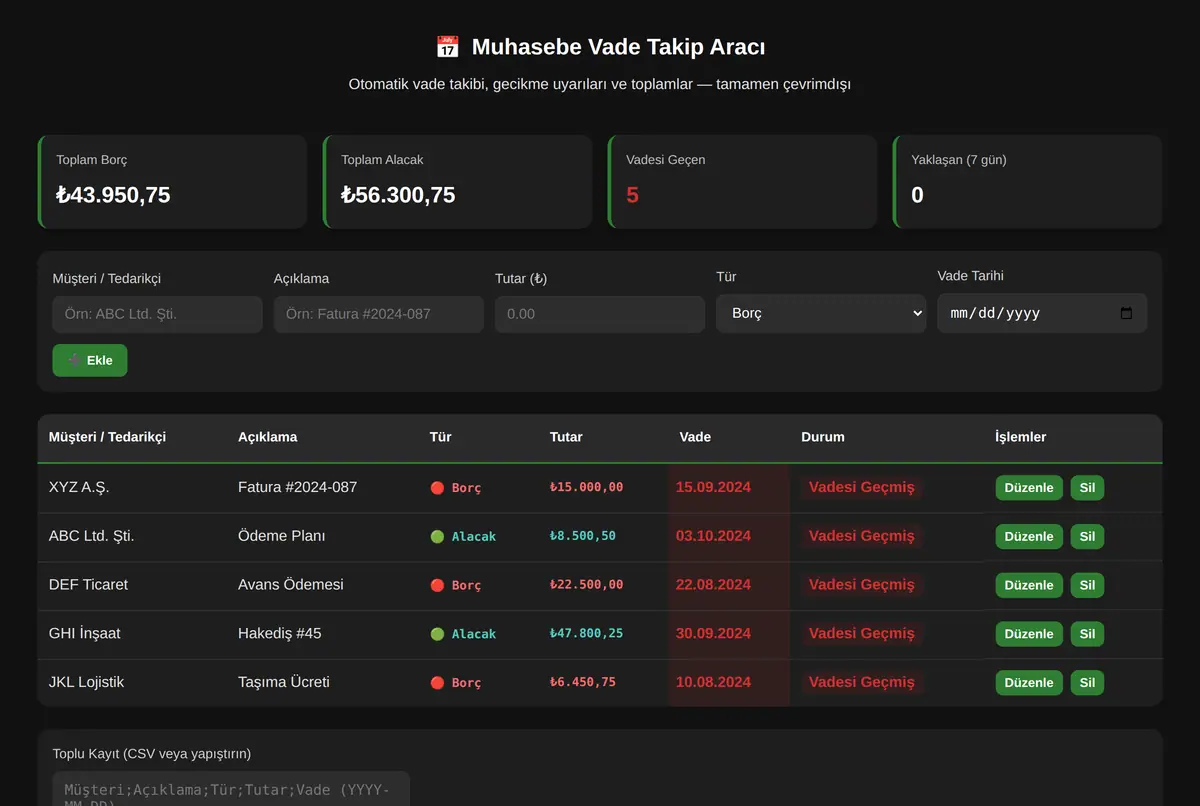Click Düzenle for the JKL Lojistik row
The height and width of the screenshot is (806, 1200).
(x=1029, y=683)
